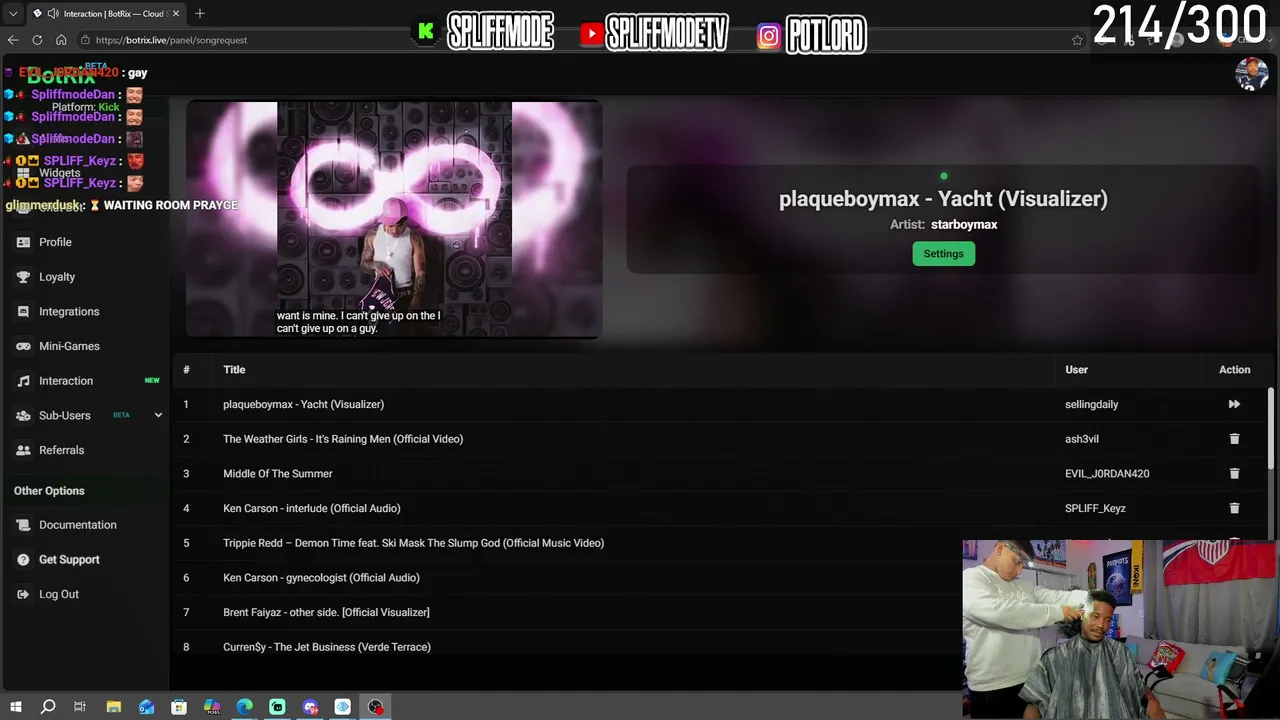Select The Weather Girls - It's Raining Men

(343, 439)
